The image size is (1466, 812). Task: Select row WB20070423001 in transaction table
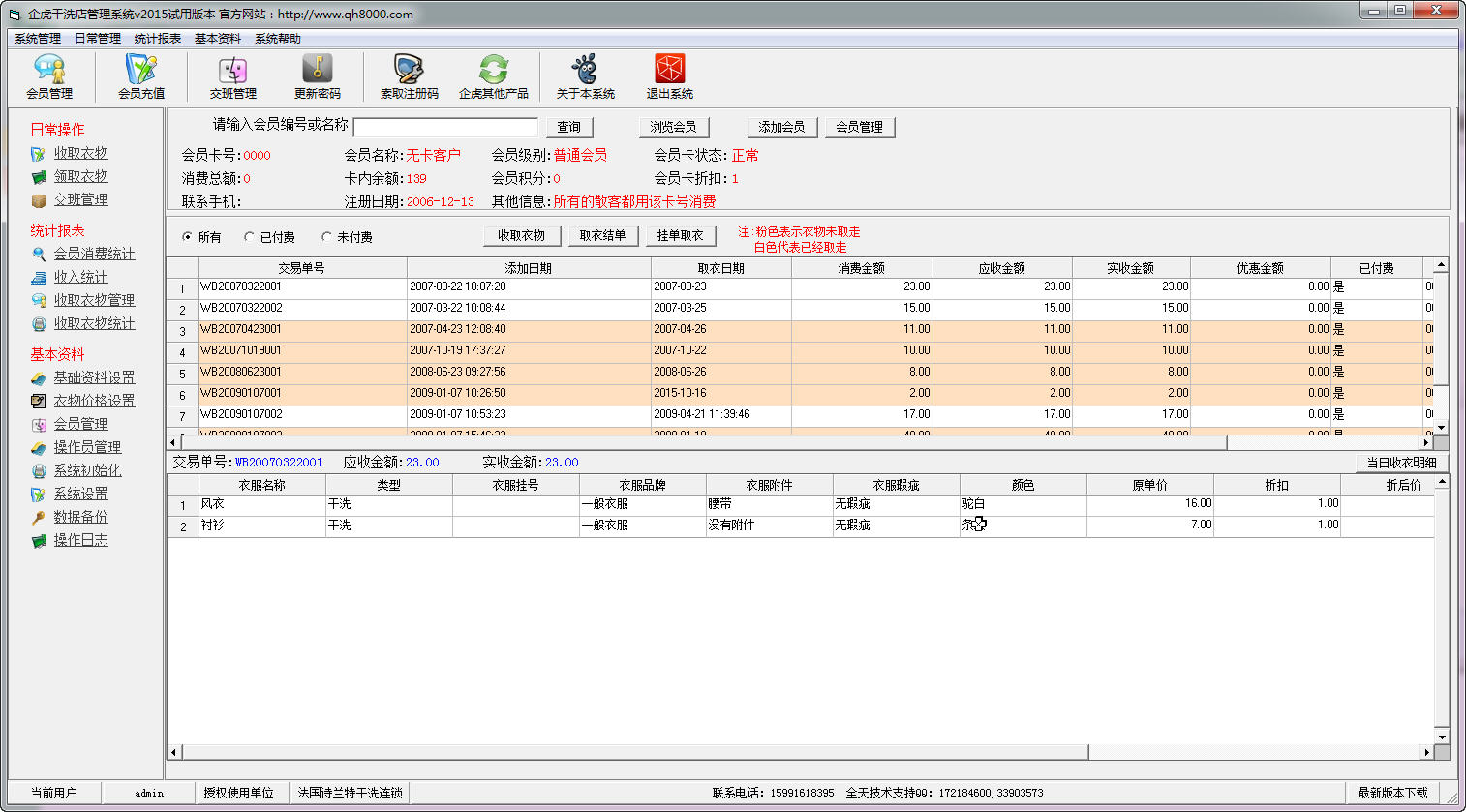coord(800,330)
